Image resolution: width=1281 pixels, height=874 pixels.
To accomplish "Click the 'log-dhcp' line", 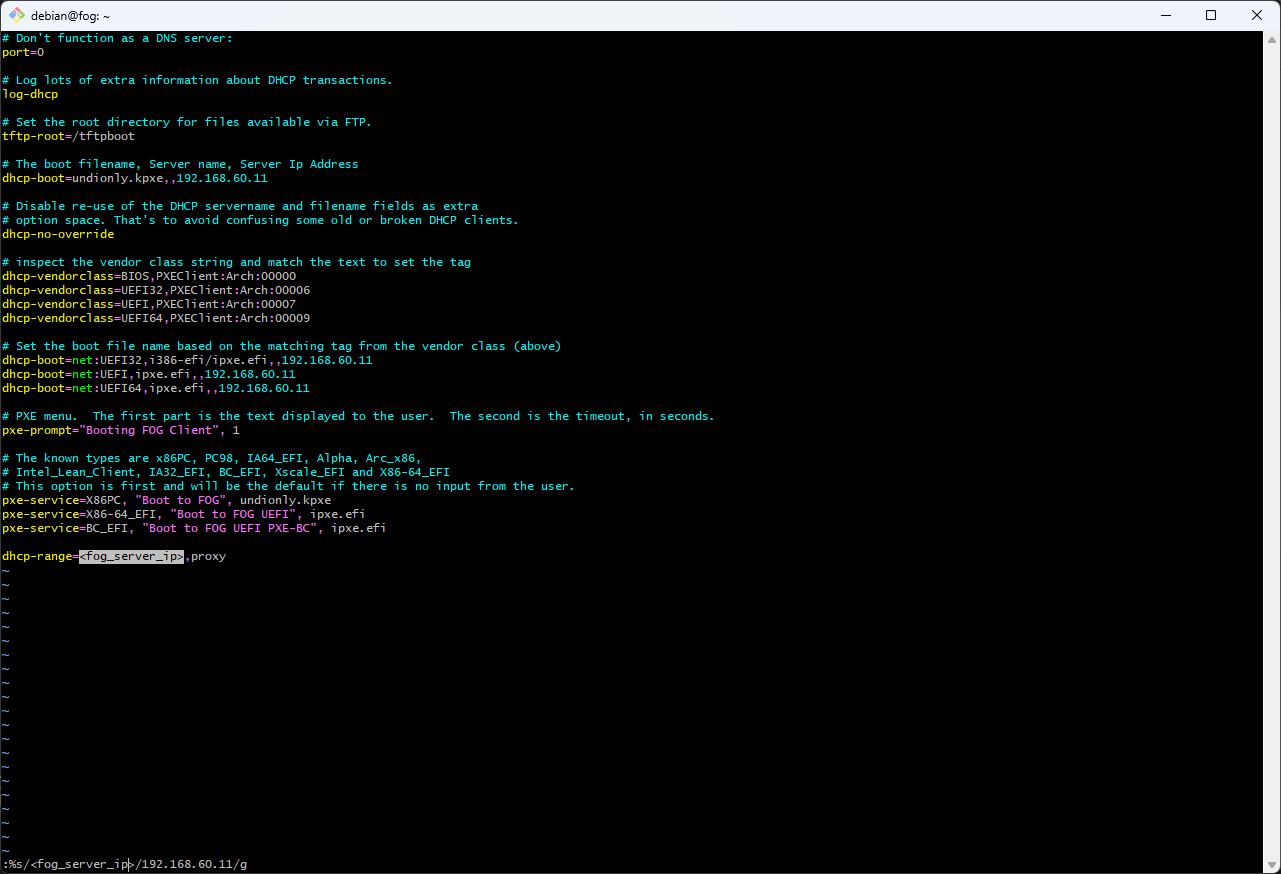I will (x=30, y=94).
